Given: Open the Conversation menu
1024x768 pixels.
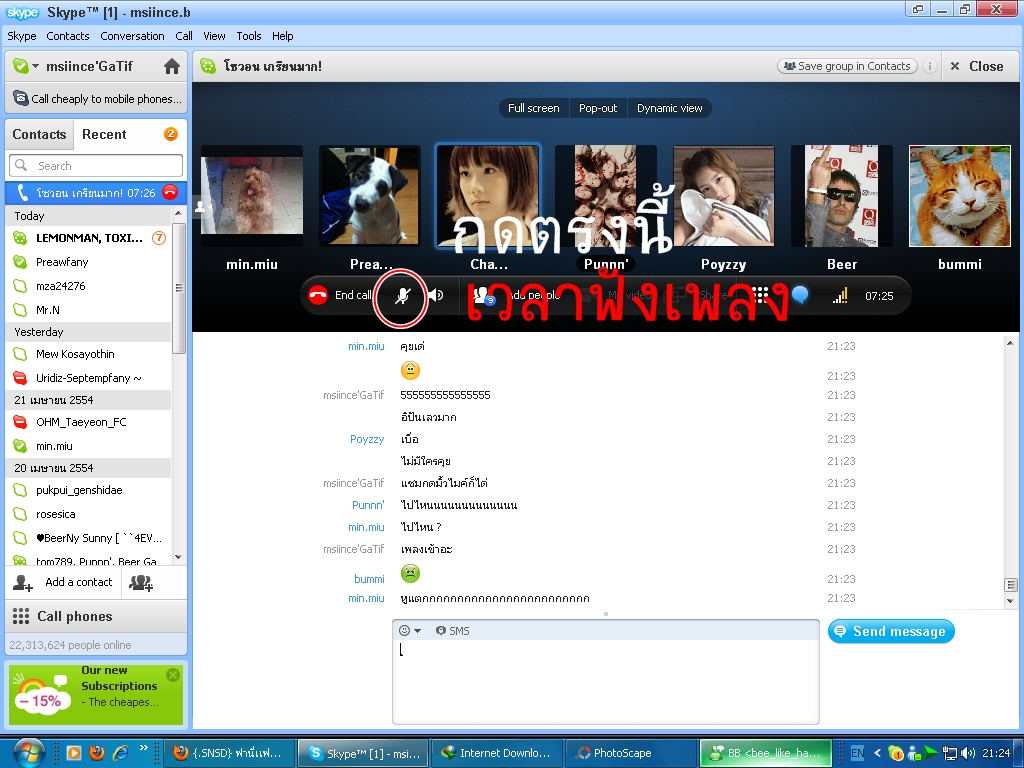Looking at the screenshot, I should point(132,36).
